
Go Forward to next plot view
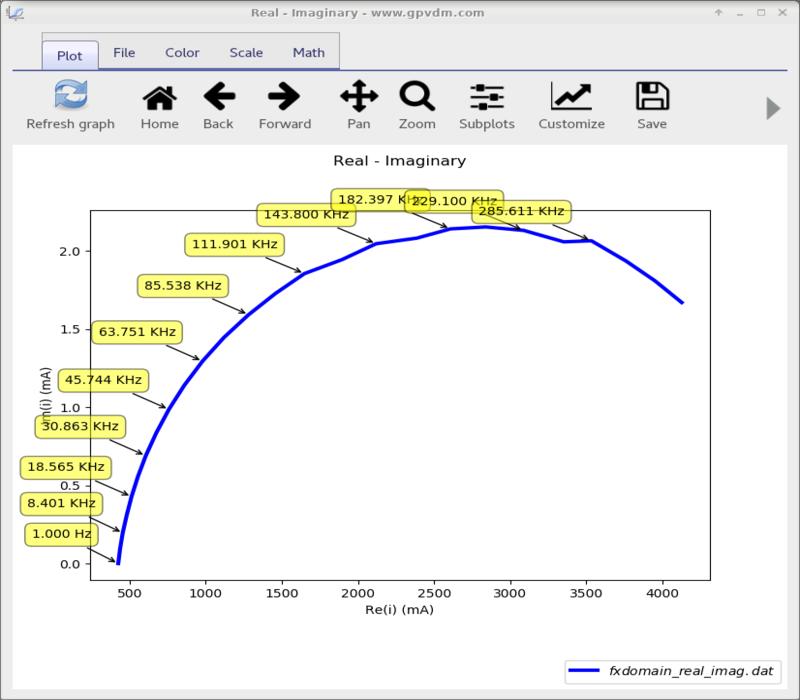tap(284, 98)
